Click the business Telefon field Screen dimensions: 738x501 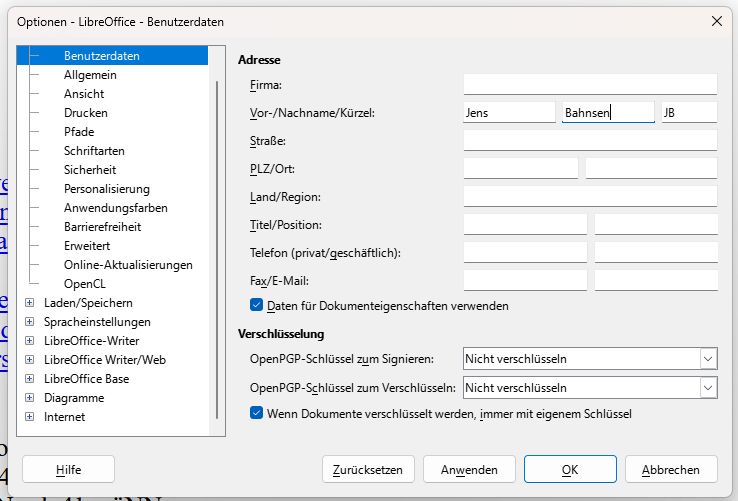coord(656,252)
